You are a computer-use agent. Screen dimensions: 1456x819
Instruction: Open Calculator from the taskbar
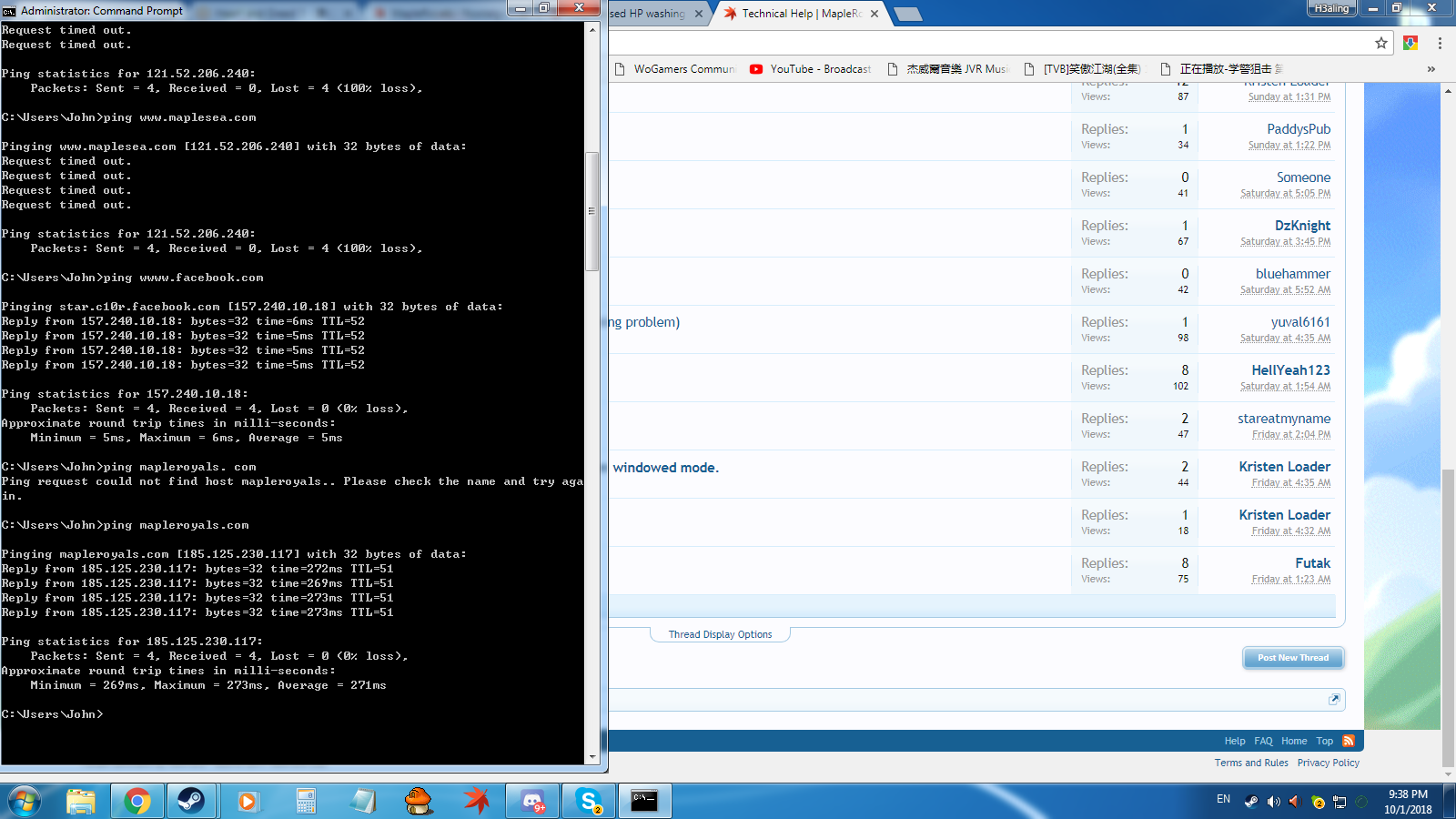pyautogui.click(x=306, y=801)
